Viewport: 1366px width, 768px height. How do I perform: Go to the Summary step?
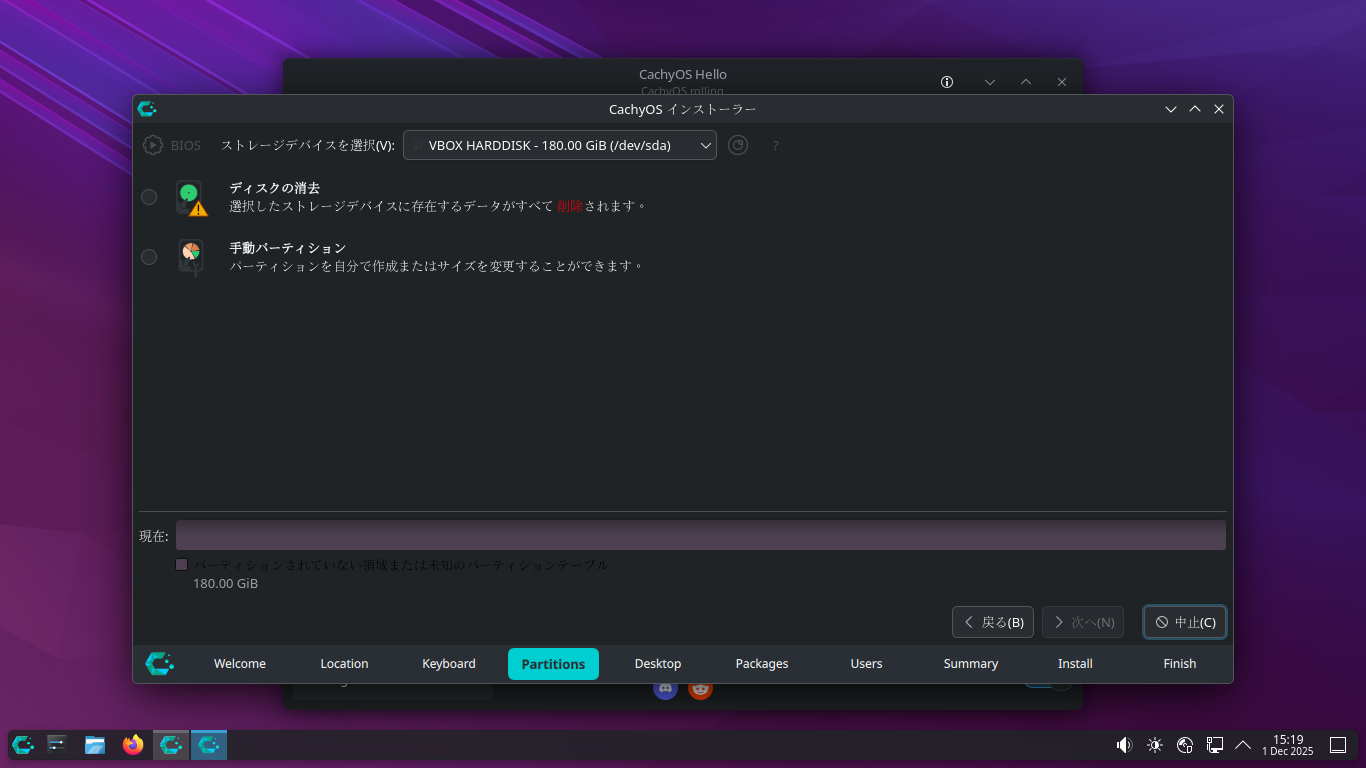pos(971,664)
